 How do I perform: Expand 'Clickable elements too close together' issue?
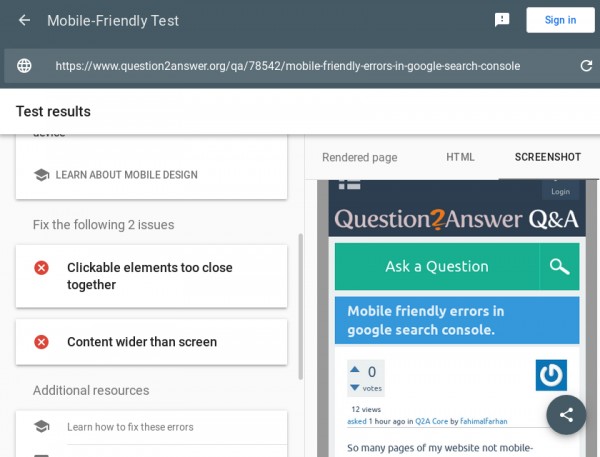click(151, 276)
